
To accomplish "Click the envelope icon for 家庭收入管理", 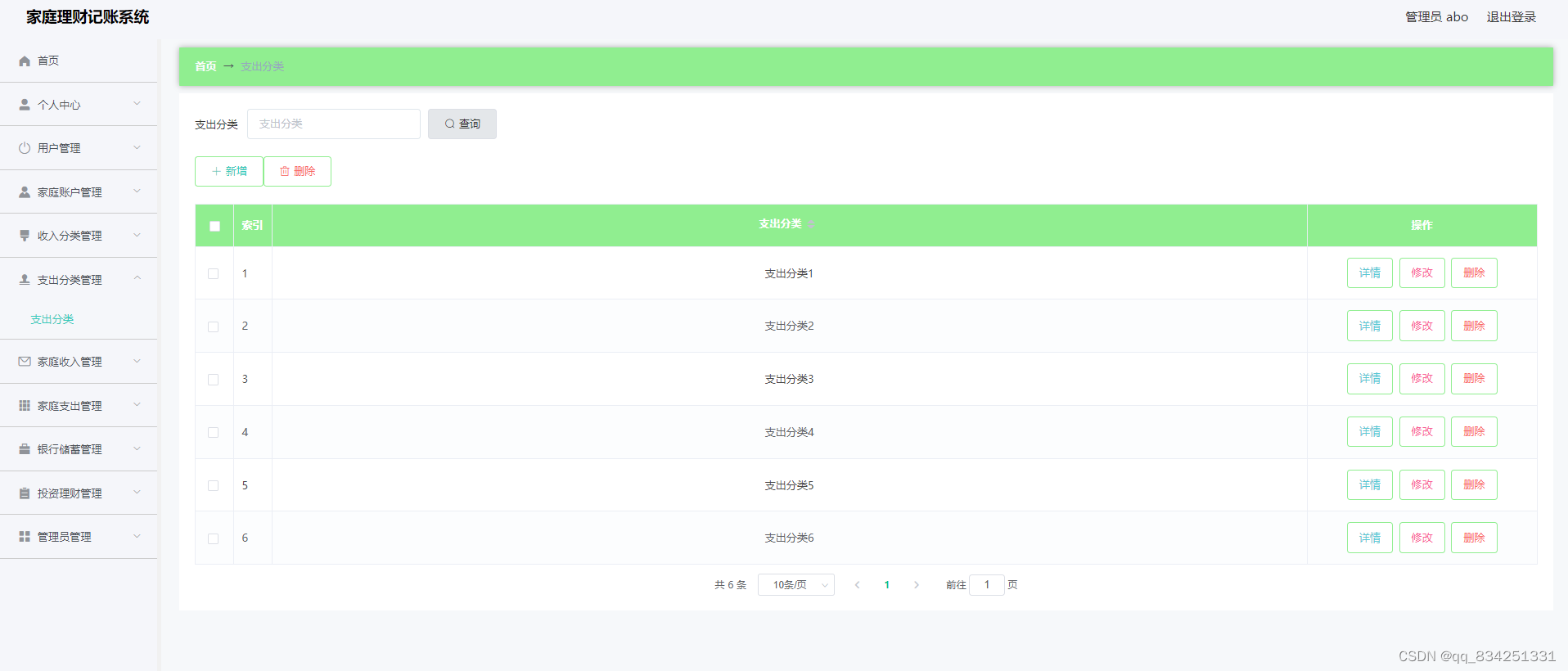I will [x=25, y=362].
